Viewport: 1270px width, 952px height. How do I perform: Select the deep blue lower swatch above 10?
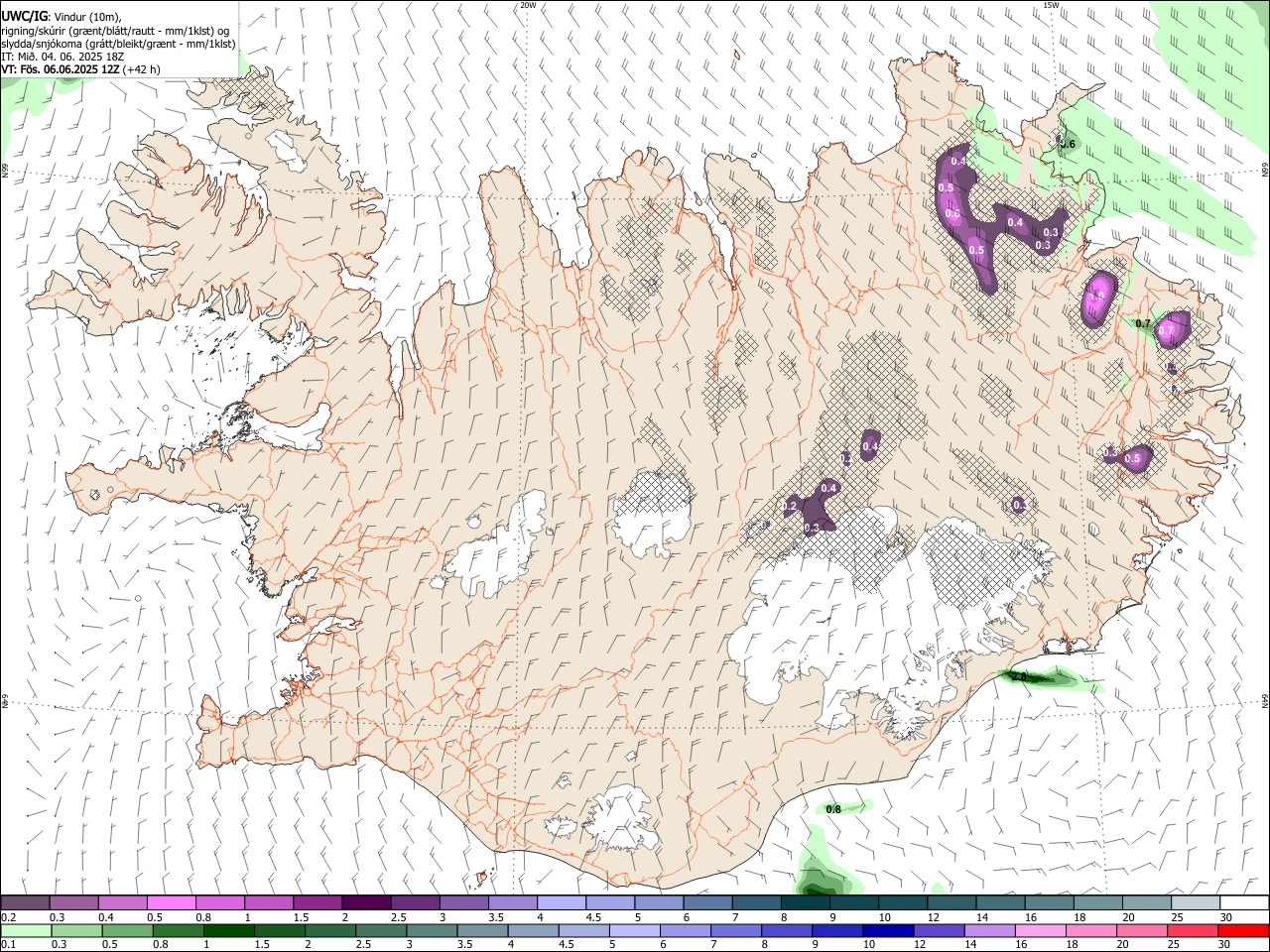pyautogui.click(x=888, y=930)
